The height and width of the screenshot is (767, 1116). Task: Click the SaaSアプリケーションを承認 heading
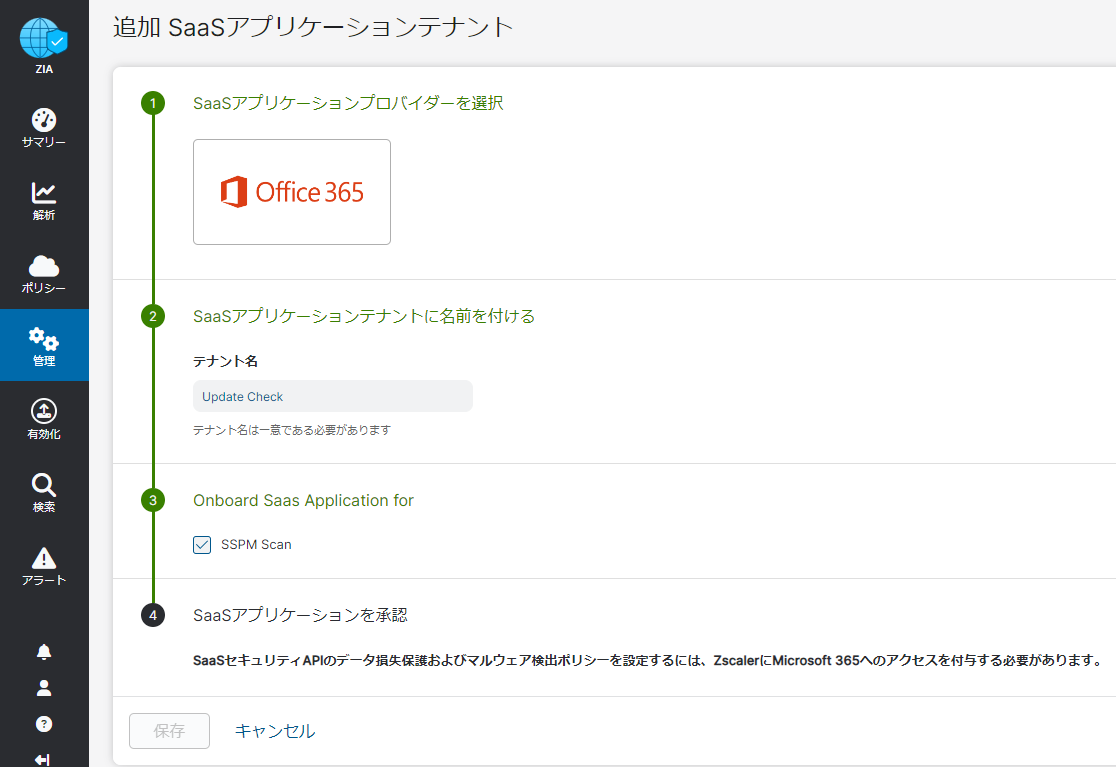[x=300, y=615]
